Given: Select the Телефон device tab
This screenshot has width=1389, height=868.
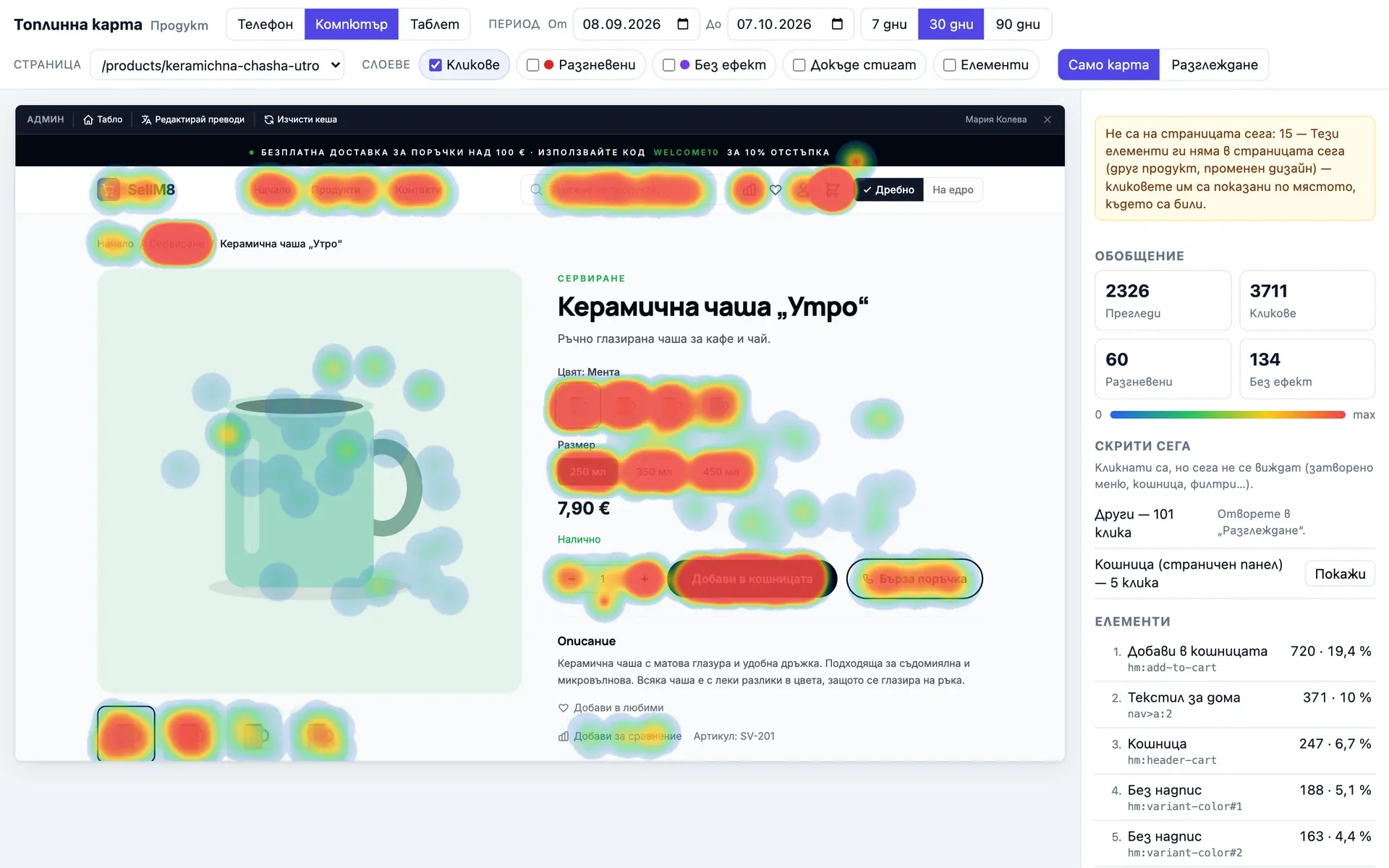Looking at the screenshot, I should click(x=266, y=24).
